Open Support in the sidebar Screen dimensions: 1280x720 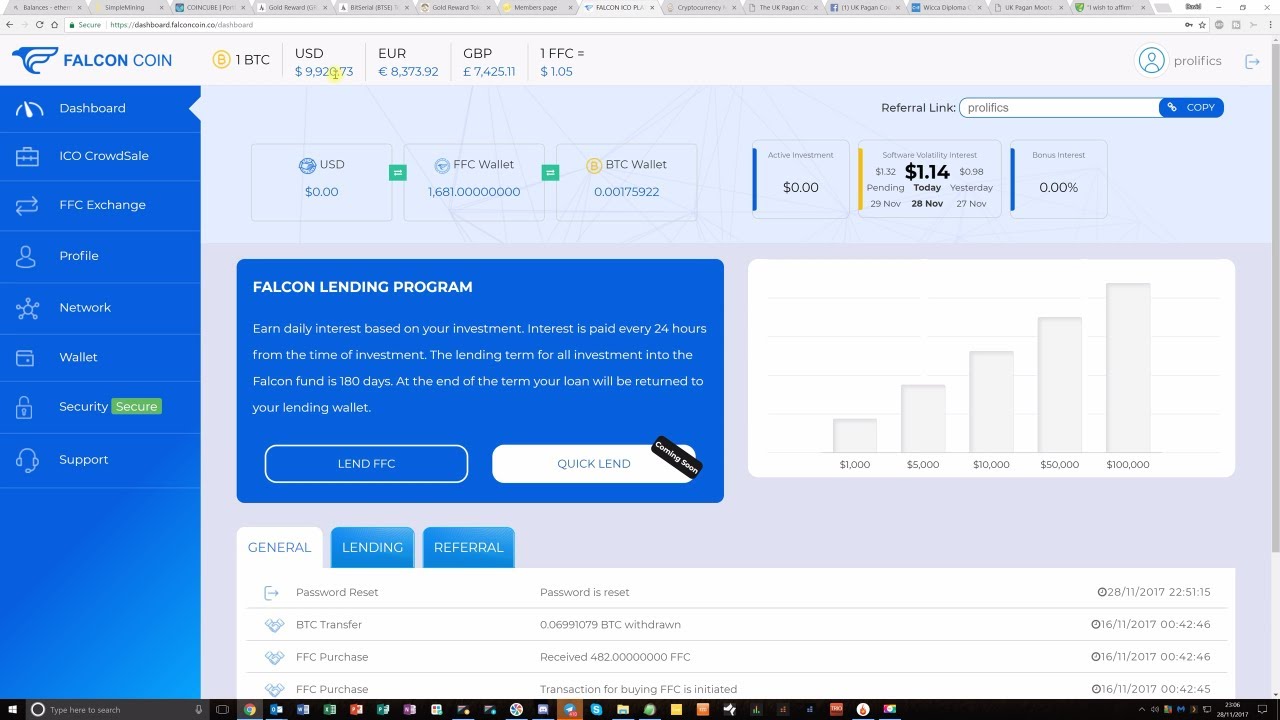(100, 460)
